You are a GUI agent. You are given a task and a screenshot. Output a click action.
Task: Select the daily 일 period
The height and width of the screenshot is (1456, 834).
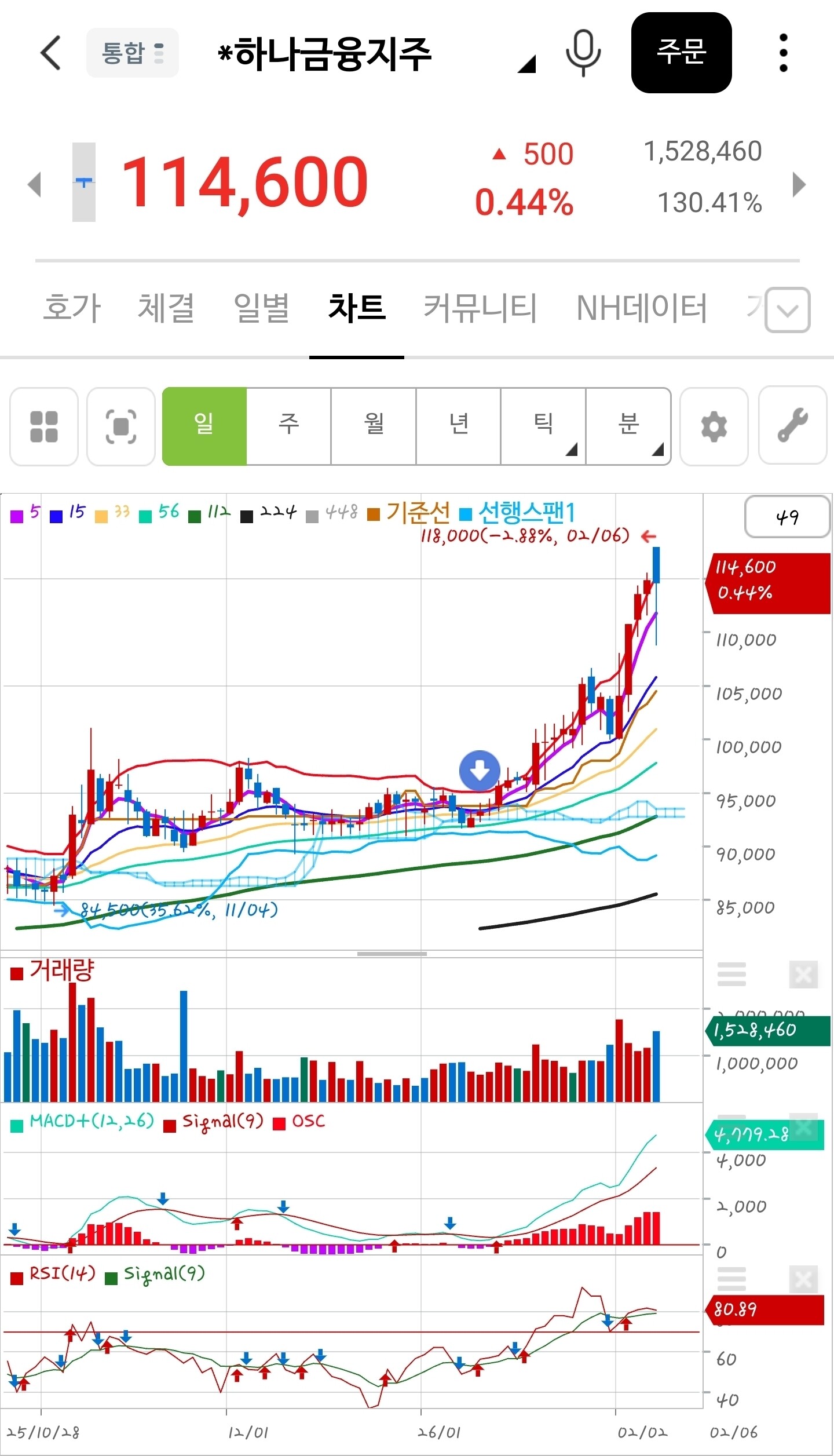[x=204, y=426]
